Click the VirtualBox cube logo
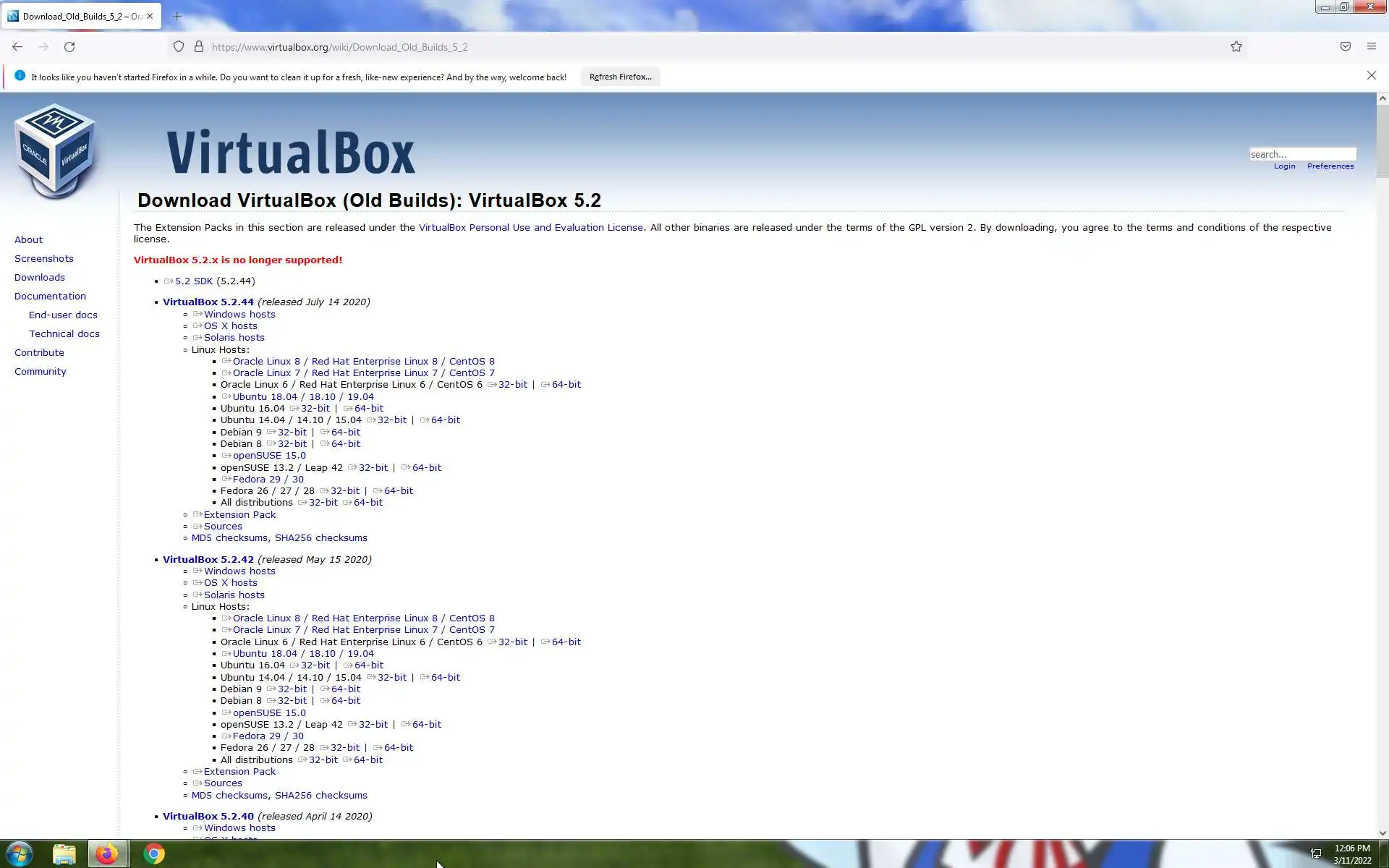 coord(55,150)
